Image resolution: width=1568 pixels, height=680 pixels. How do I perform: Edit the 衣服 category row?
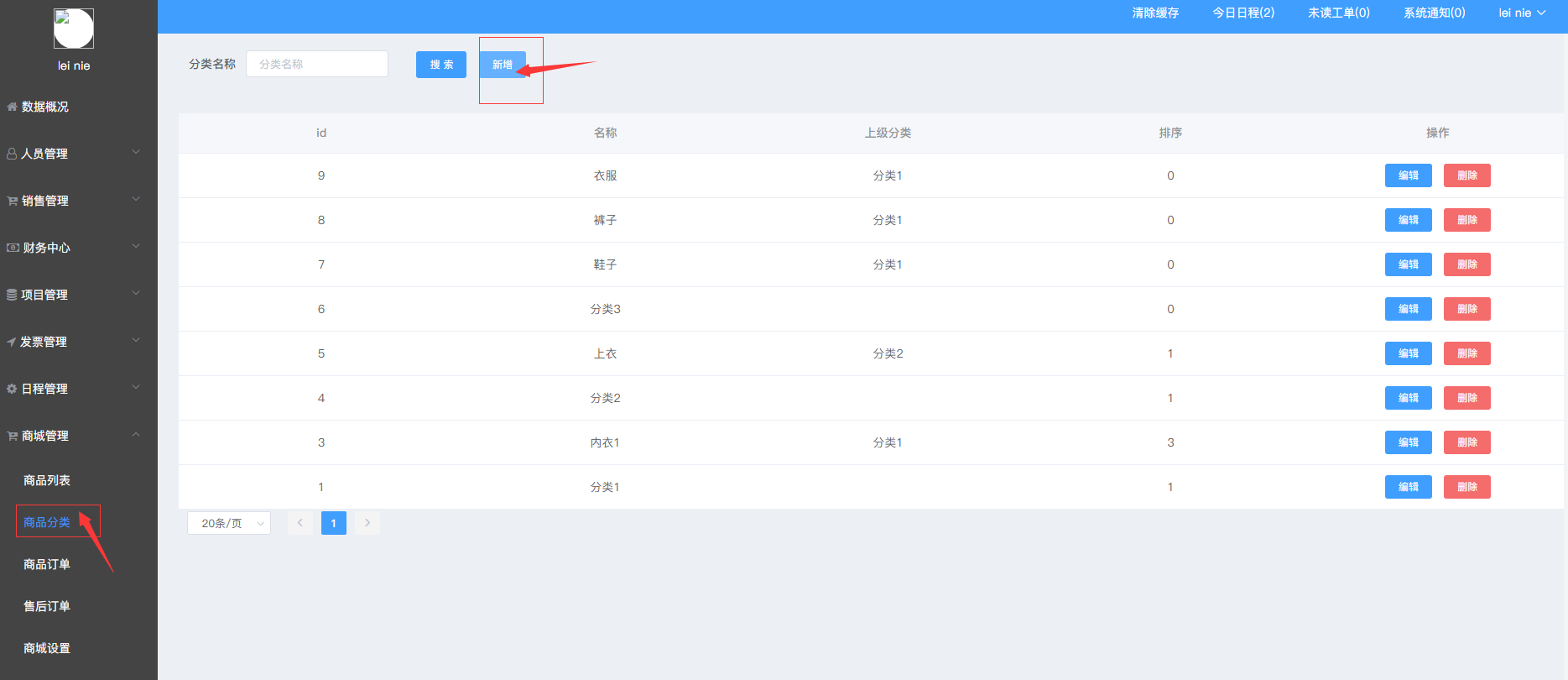[1409, 175]
